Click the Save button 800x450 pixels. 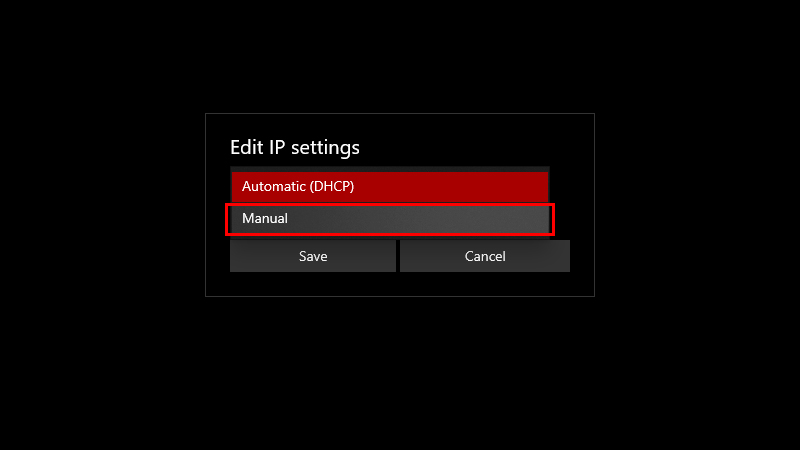tap(313, 256)
